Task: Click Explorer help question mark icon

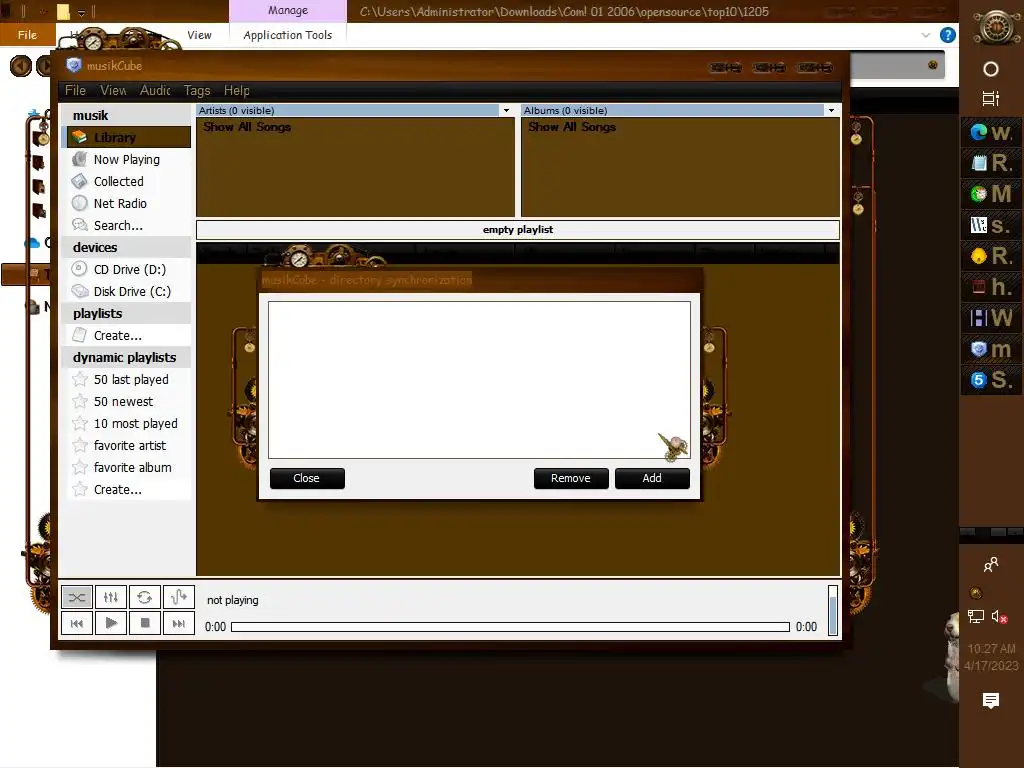Action: point(947,35)
